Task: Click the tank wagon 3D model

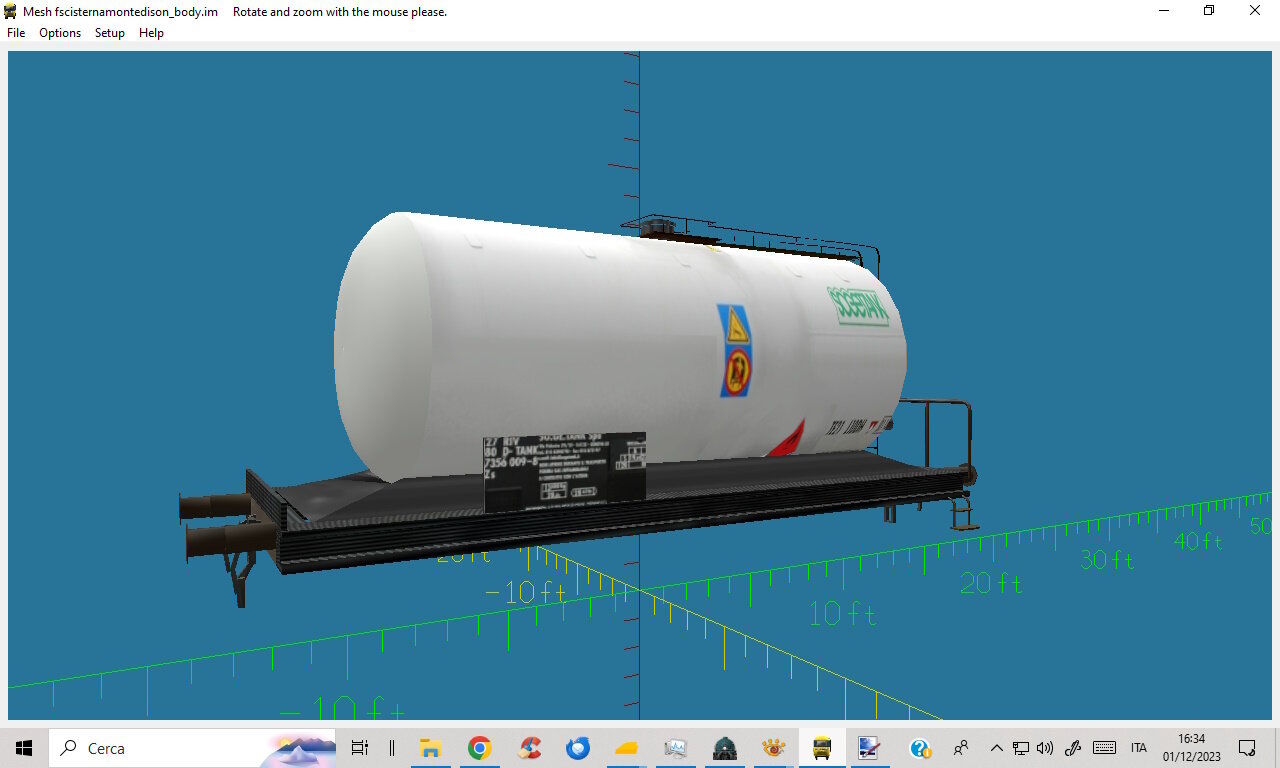Action: (x=580, y=410)
